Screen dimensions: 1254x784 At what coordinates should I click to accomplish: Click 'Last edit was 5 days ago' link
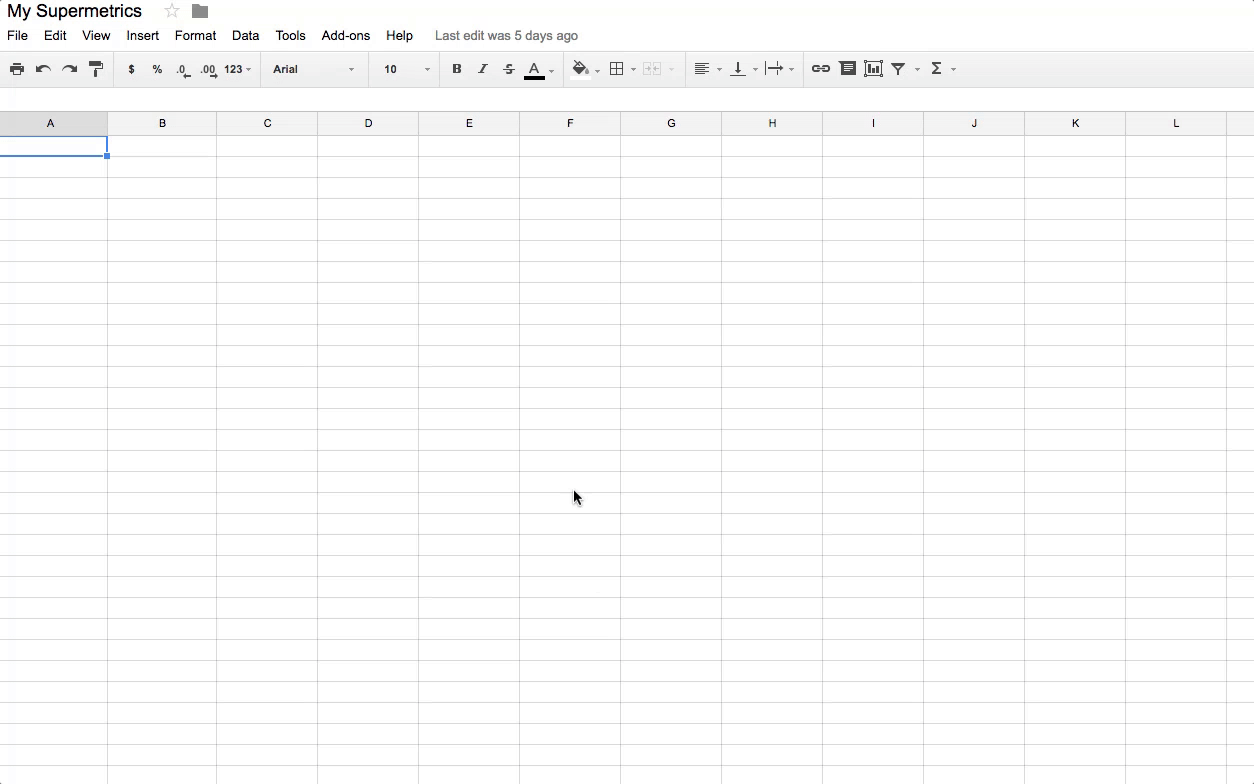(x=506, y=35)
